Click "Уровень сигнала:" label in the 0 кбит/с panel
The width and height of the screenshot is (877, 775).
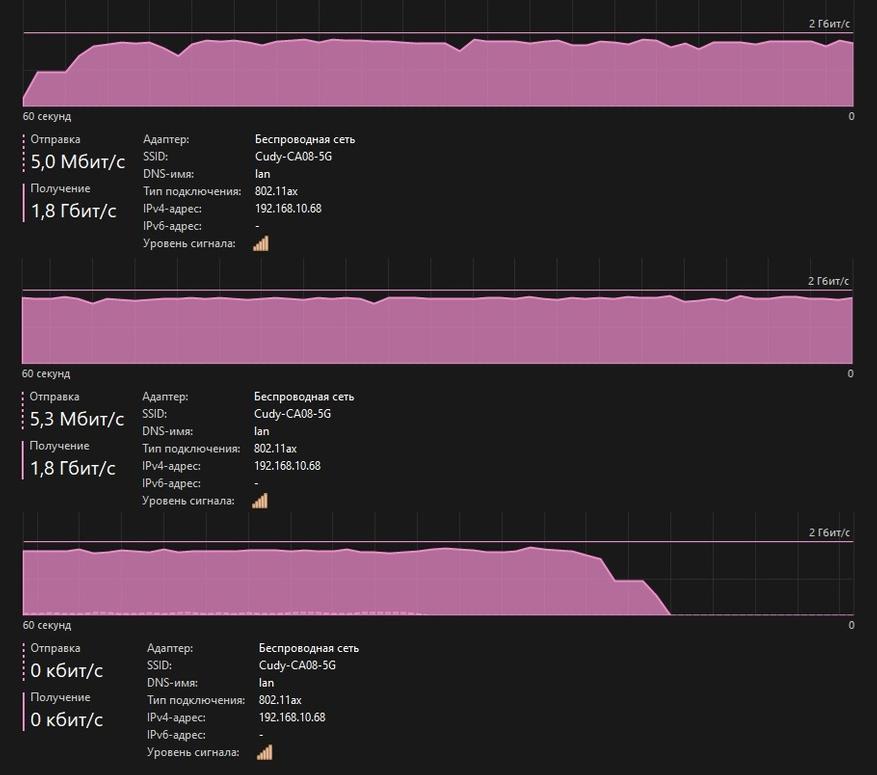[x=193, y=752]
